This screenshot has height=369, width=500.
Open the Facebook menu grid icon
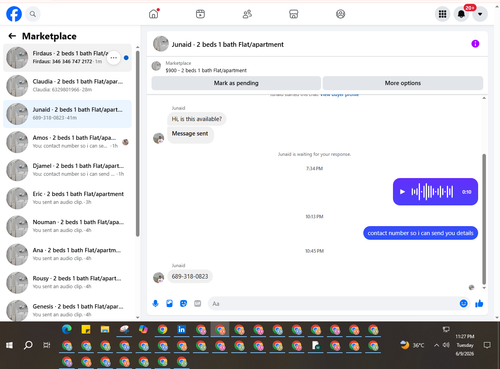442,14
